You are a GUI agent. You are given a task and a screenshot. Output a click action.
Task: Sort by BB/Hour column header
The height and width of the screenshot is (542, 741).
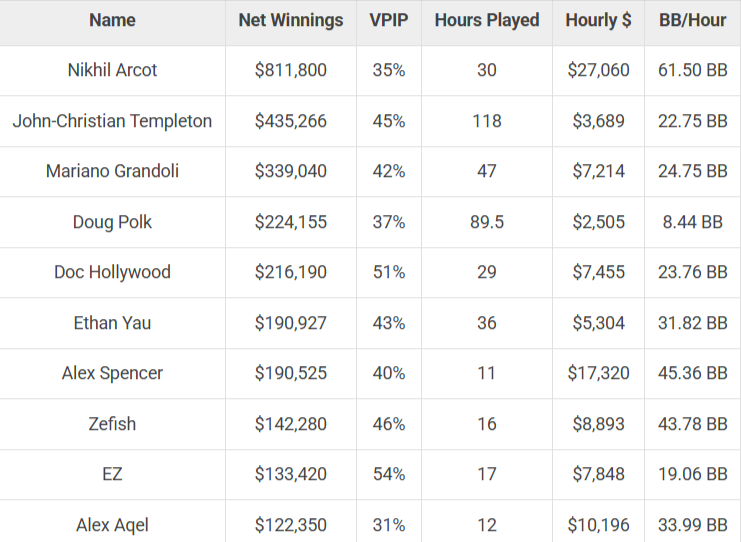pos(693,20)
